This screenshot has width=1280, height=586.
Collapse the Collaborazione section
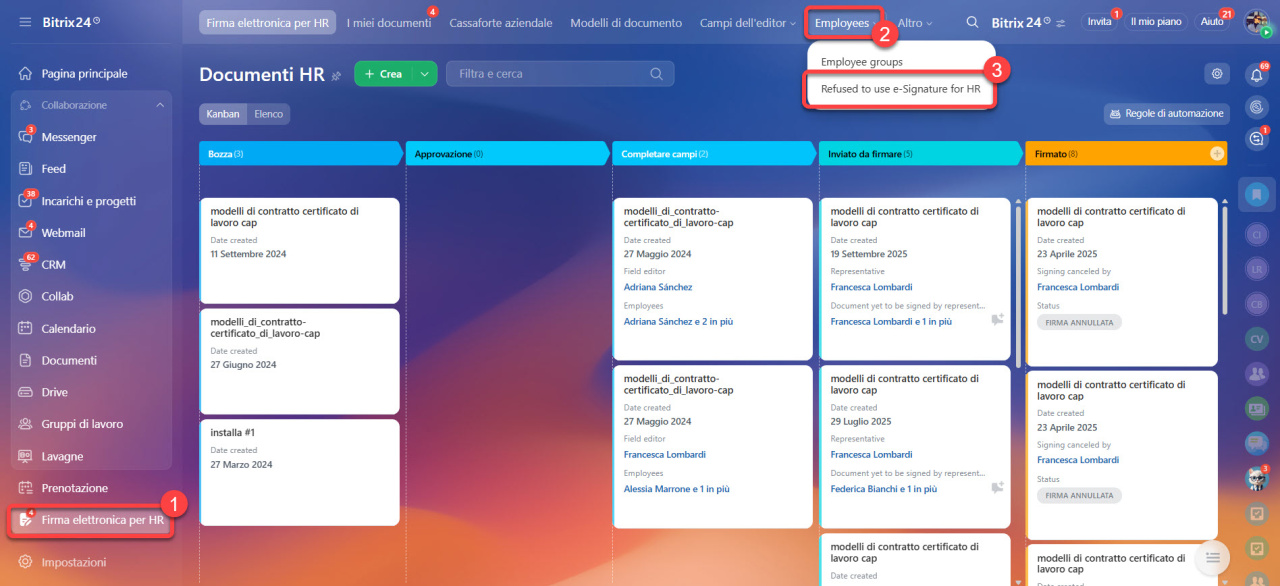coord(160,105)
